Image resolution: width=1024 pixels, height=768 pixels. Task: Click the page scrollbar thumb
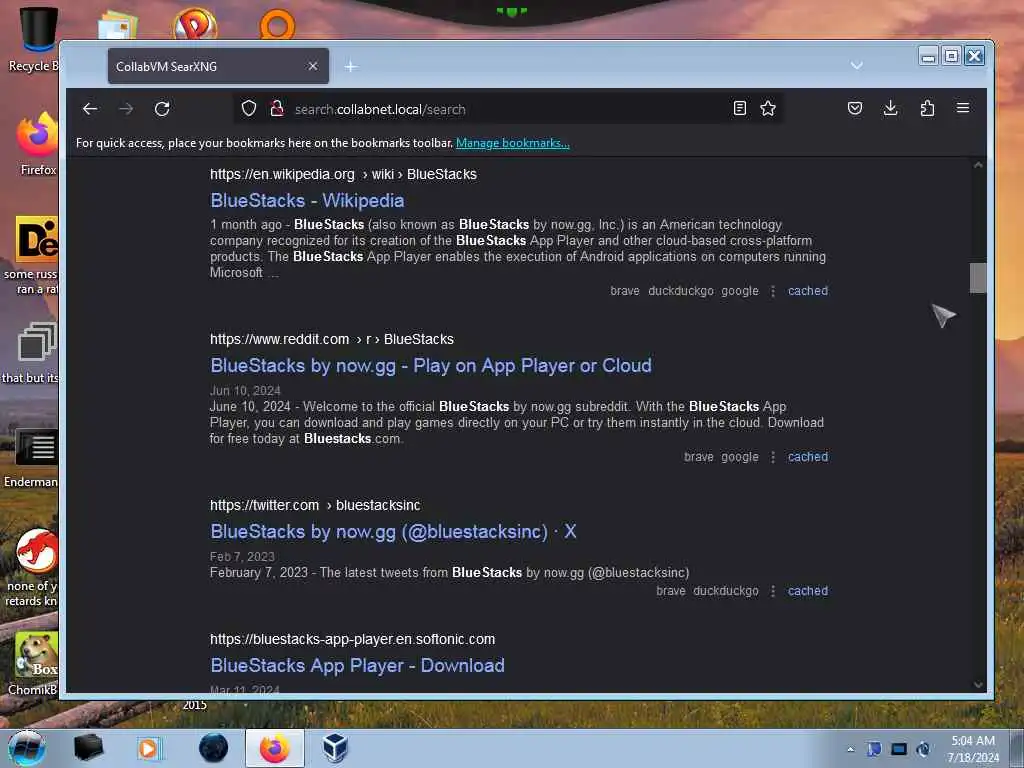[978, 278]
